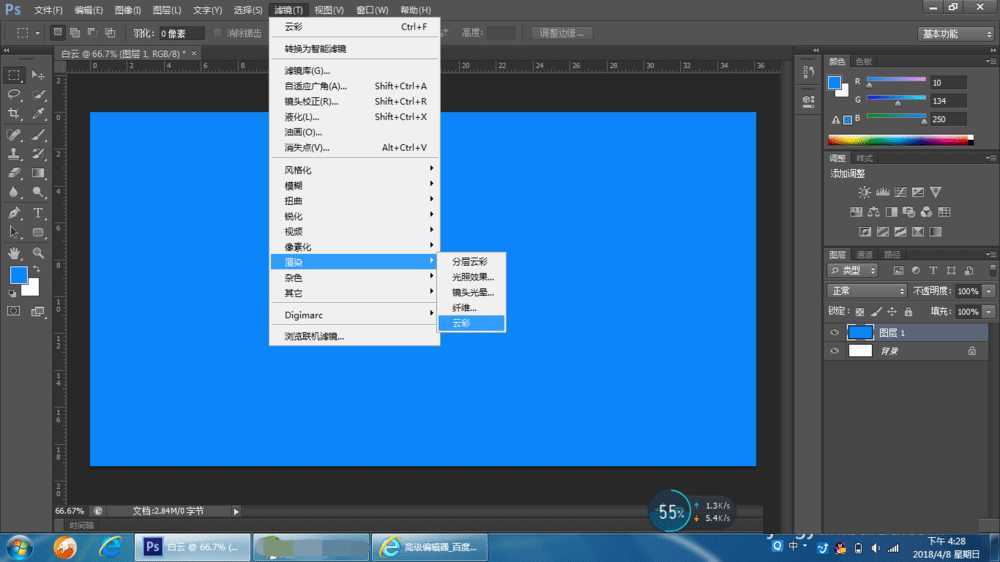Click the foreground color swatch in toolbox

pyautogui.click(x=18, y=275)
